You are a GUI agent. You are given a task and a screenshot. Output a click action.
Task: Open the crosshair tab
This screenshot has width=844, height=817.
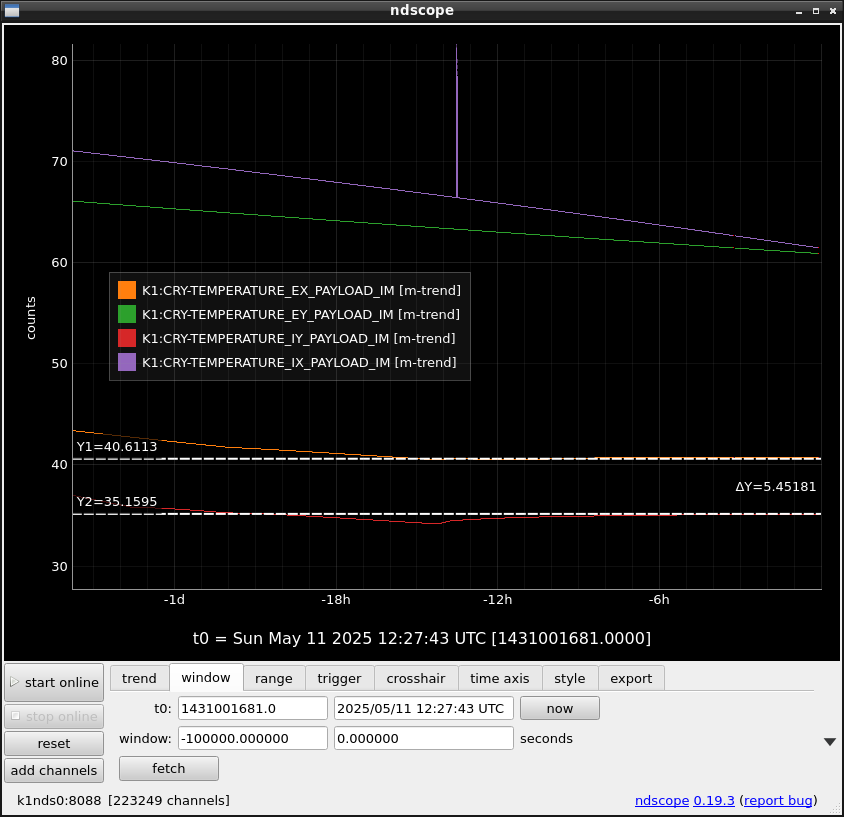coord(416,678)
